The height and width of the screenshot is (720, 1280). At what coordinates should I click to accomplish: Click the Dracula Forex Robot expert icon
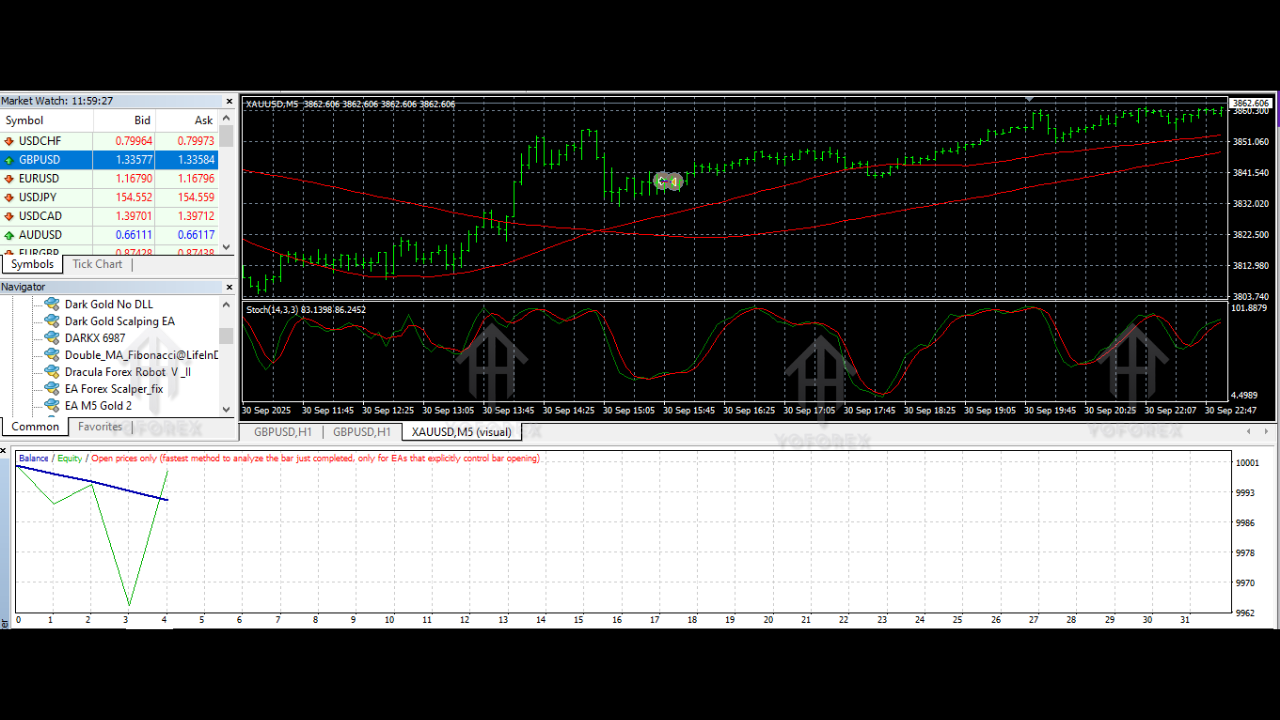pyautogui.click(x=52, y=372)
